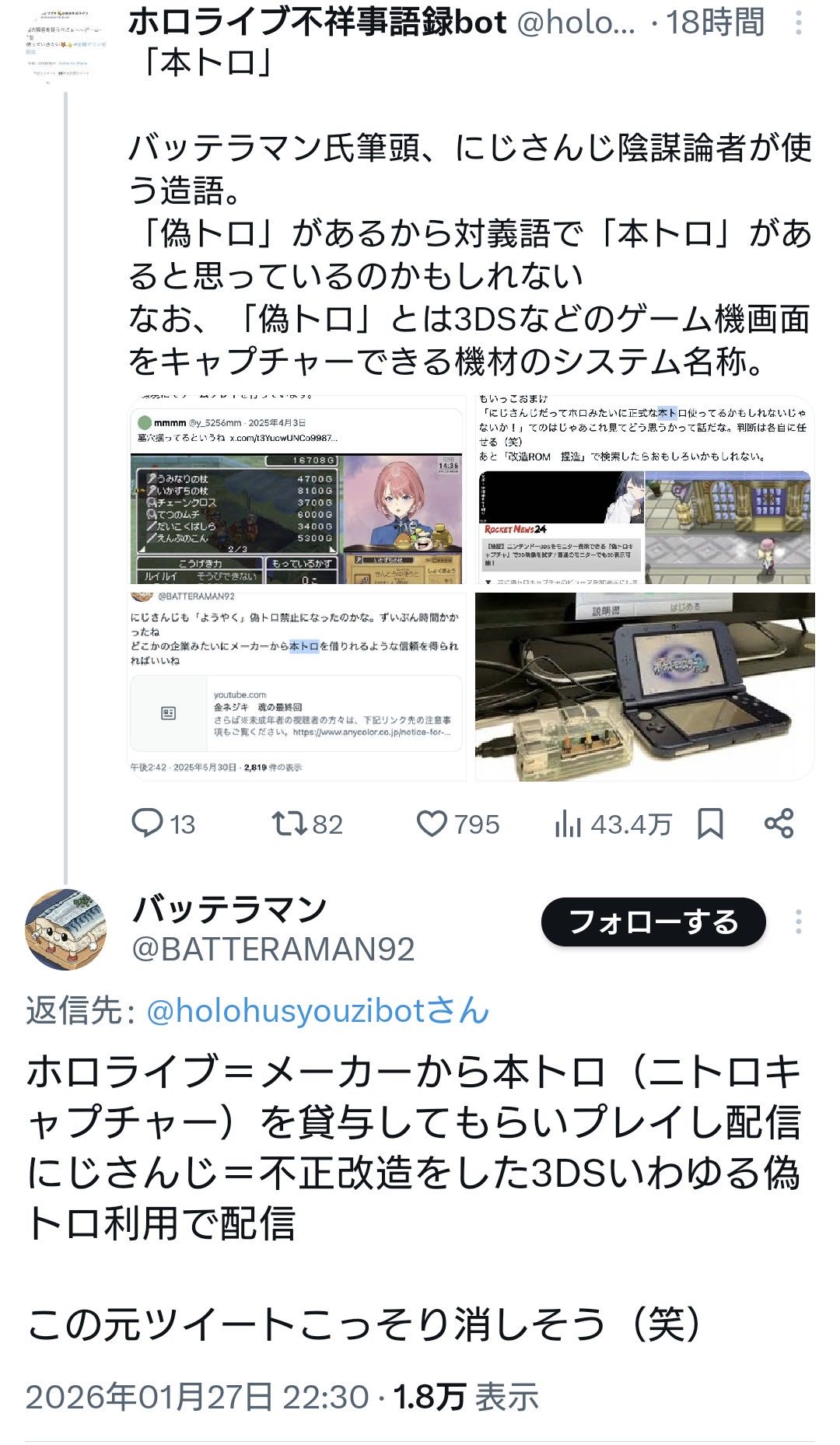
Task: Bookmark the ホロライブ不祥事語録bot post
Action: (x=710, y=824)
